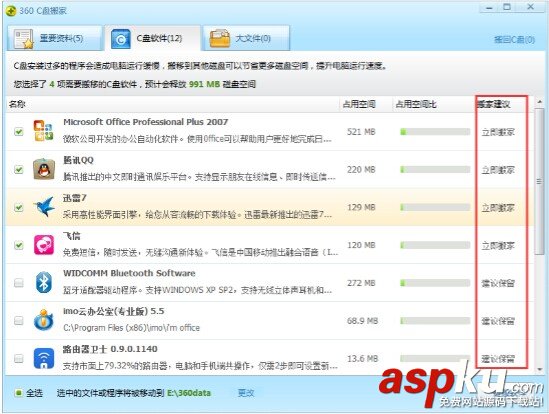Click the 13.6 MB size value
Screen dimensions: 549x414
click(x=362, y=358)
